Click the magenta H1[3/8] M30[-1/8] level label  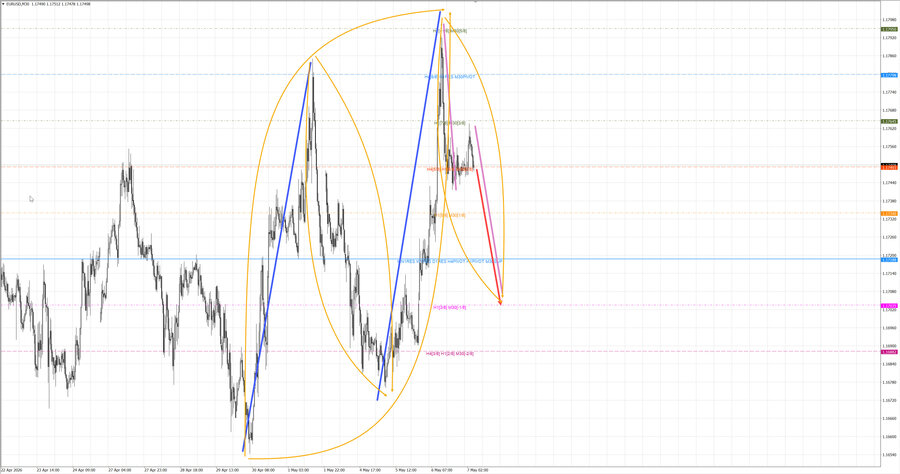(450, 308)
